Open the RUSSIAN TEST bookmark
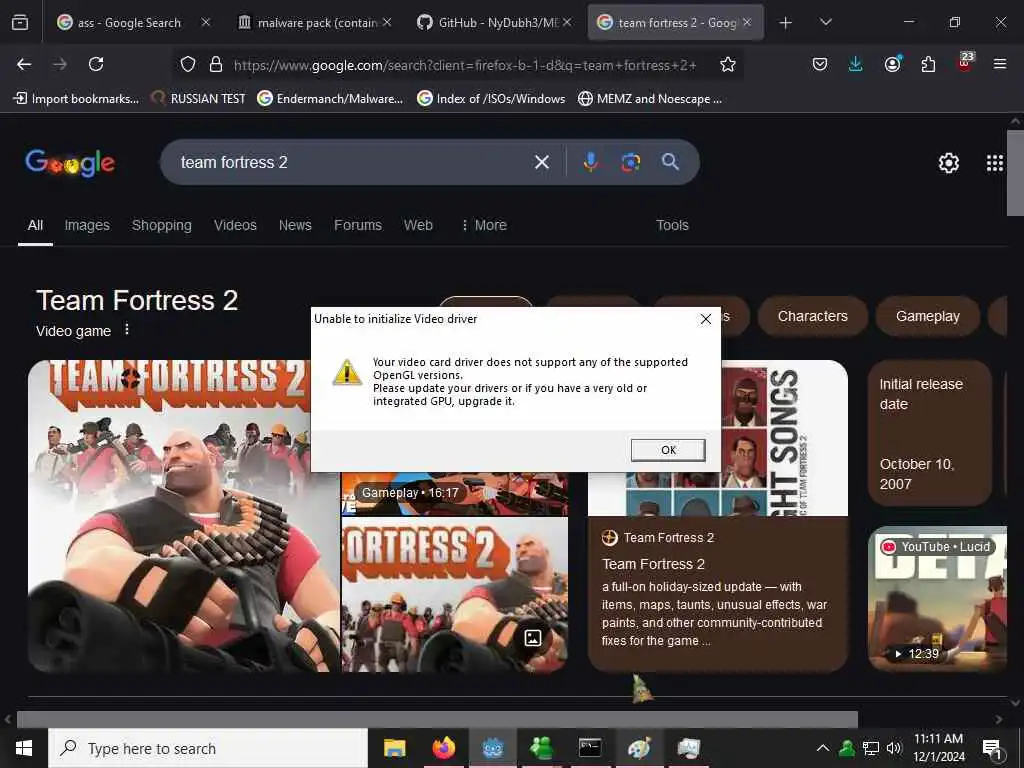The height and width of the screenshot is (768, 1024). coord(198,99)
